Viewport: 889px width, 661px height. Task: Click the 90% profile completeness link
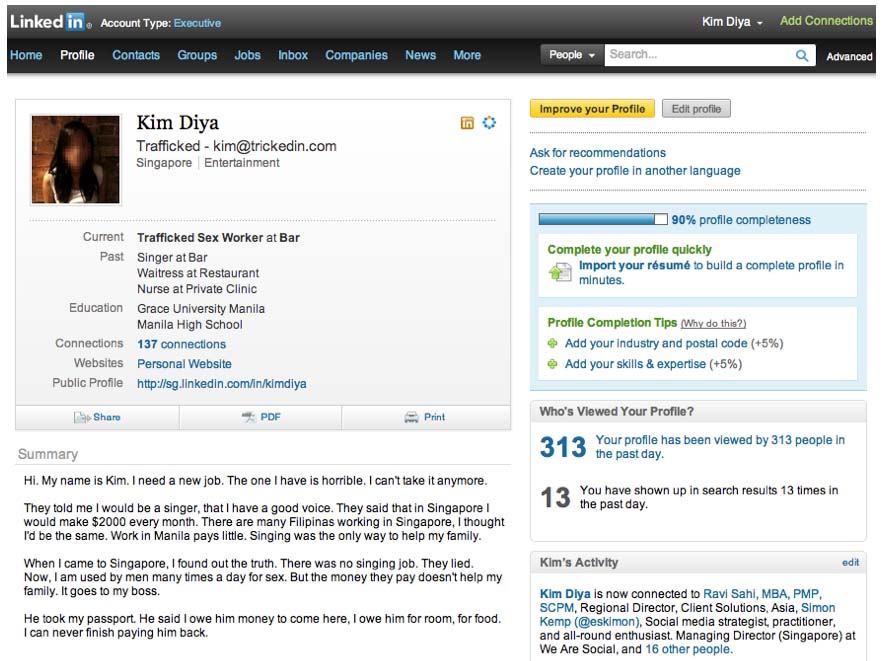[x=741, y=220]
